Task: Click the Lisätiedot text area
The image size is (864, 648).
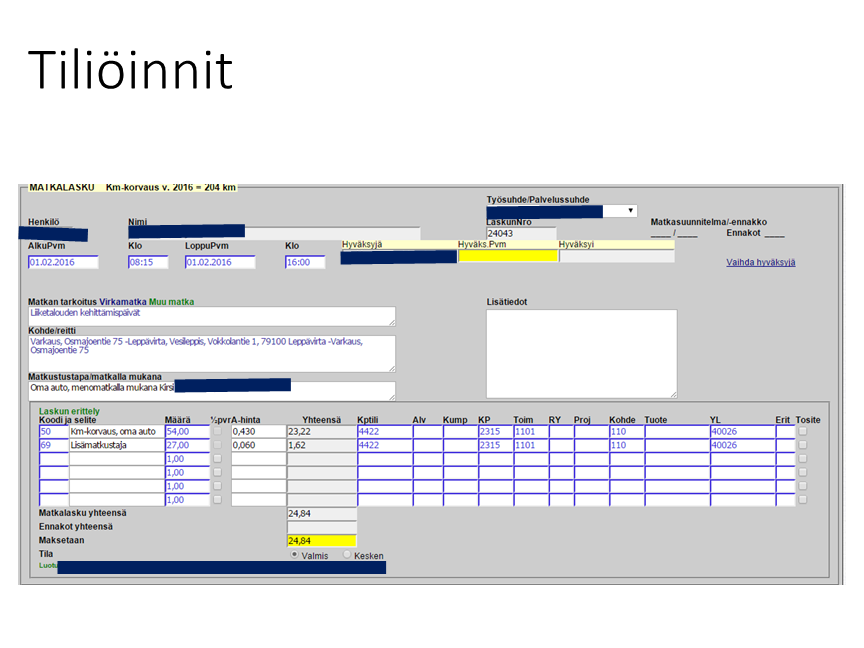Action: [581, 354]
